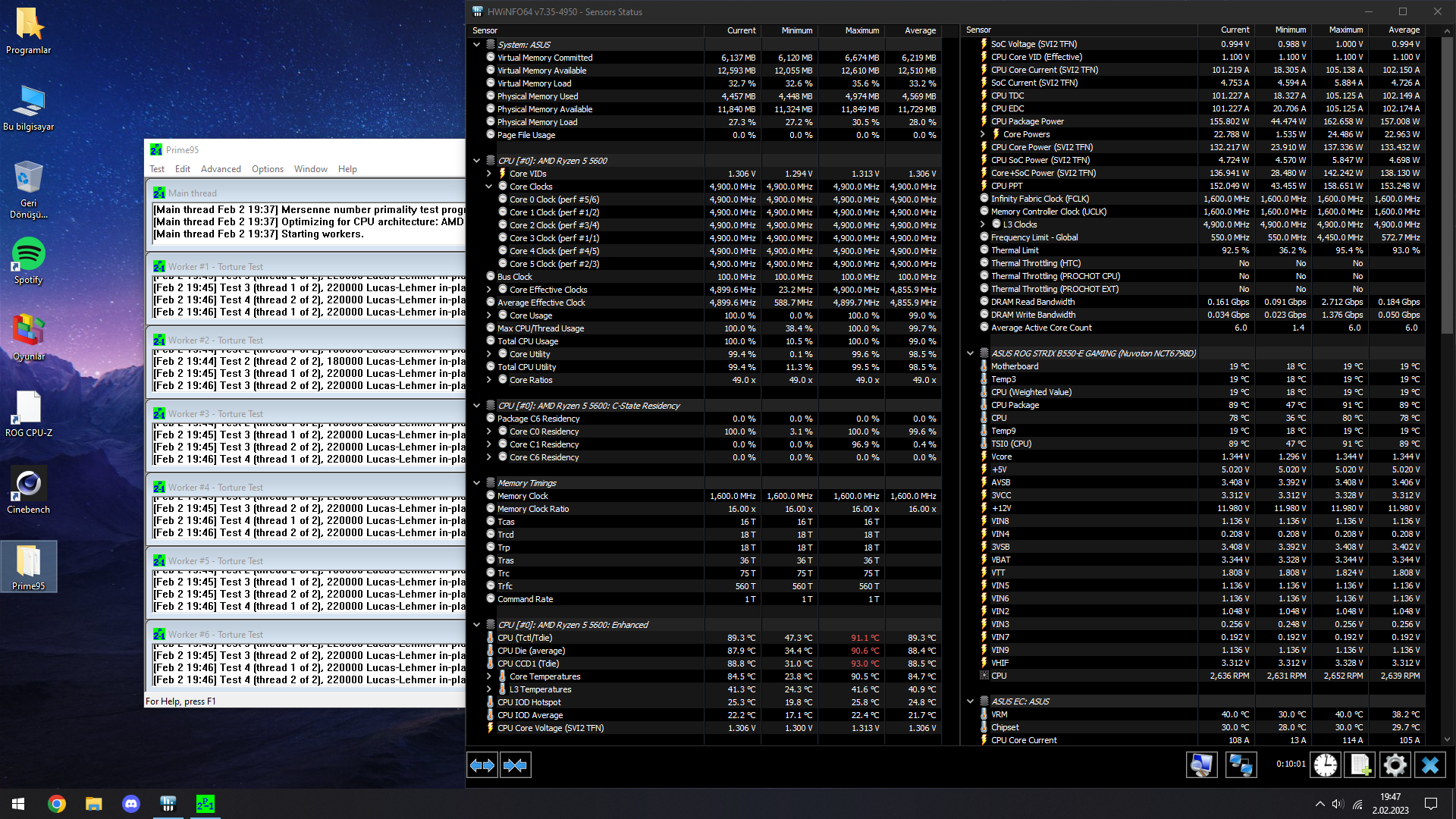Image resolution: width=1456 pixels, height=819 pixels.
Task: Open the Windows Start menu
Action: pyautogui.click(x=18, y=804)
